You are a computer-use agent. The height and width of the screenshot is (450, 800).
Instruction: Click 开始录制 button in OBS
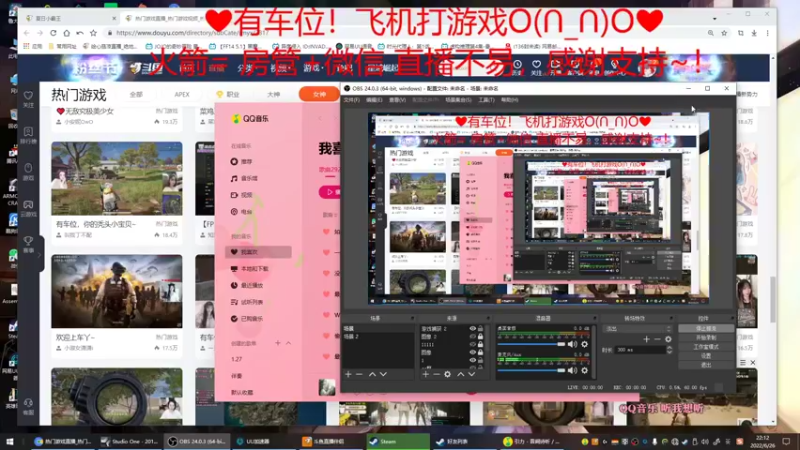click(706, 338)
